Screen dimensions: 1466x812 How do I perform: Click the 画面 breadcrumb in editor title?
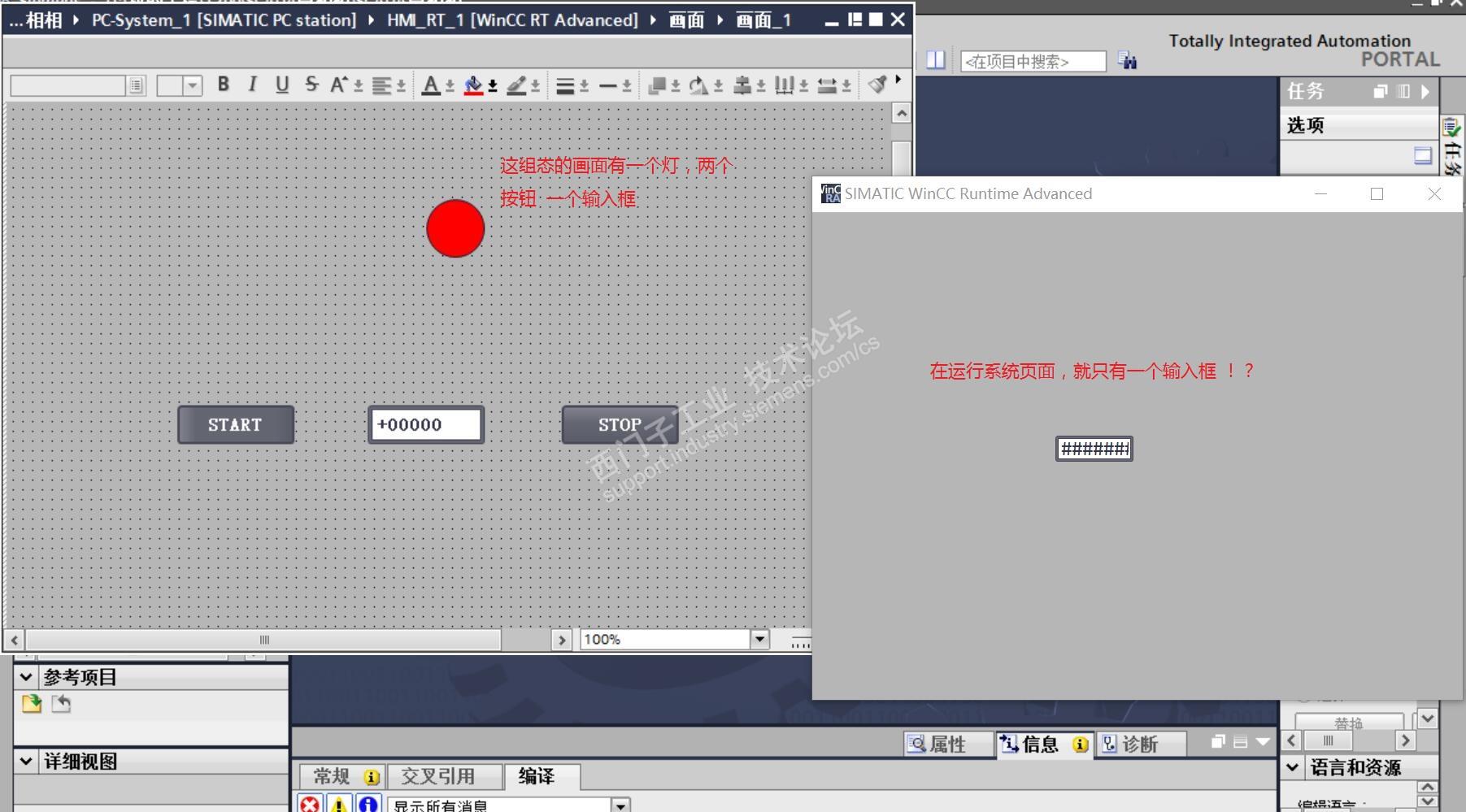coord(686,20)
